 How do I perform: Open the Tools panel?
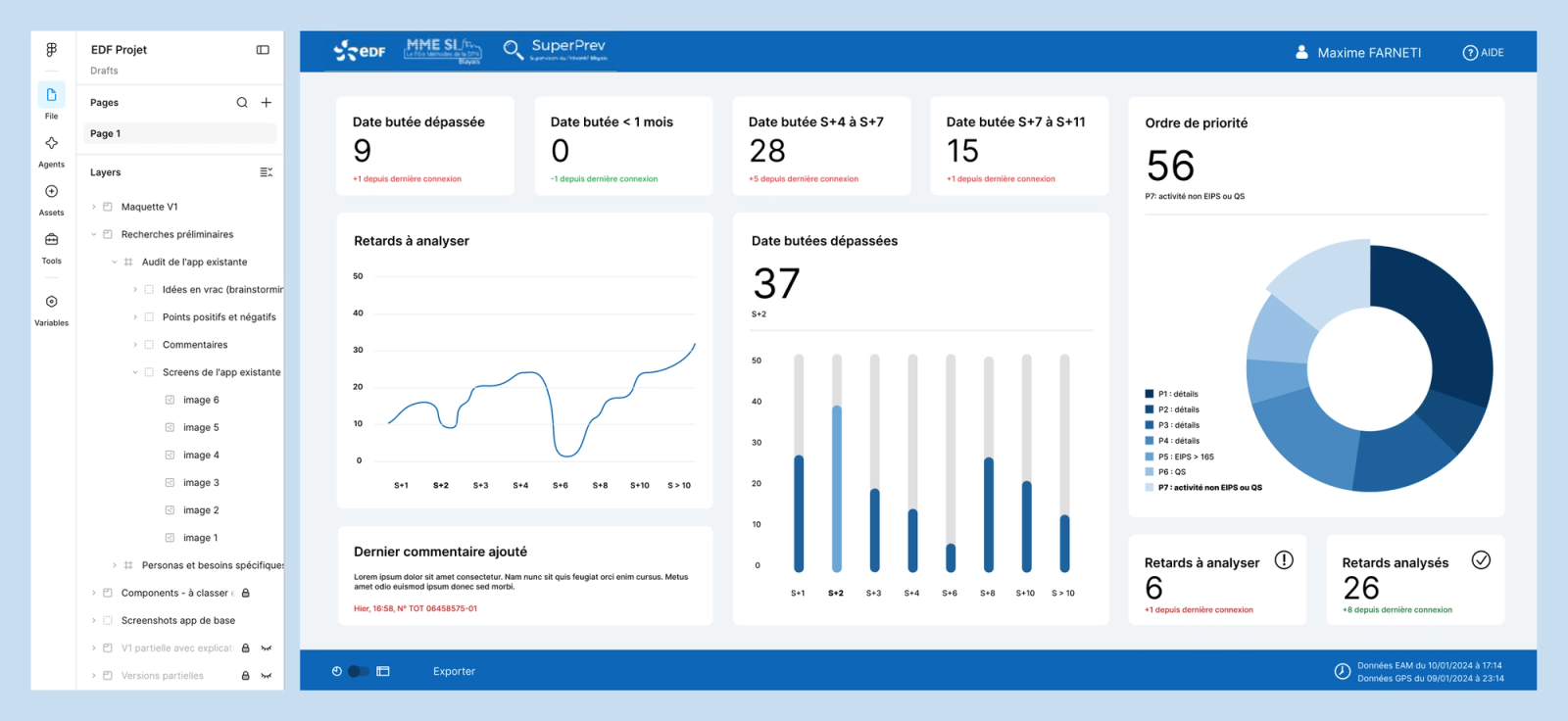(51, 247)
